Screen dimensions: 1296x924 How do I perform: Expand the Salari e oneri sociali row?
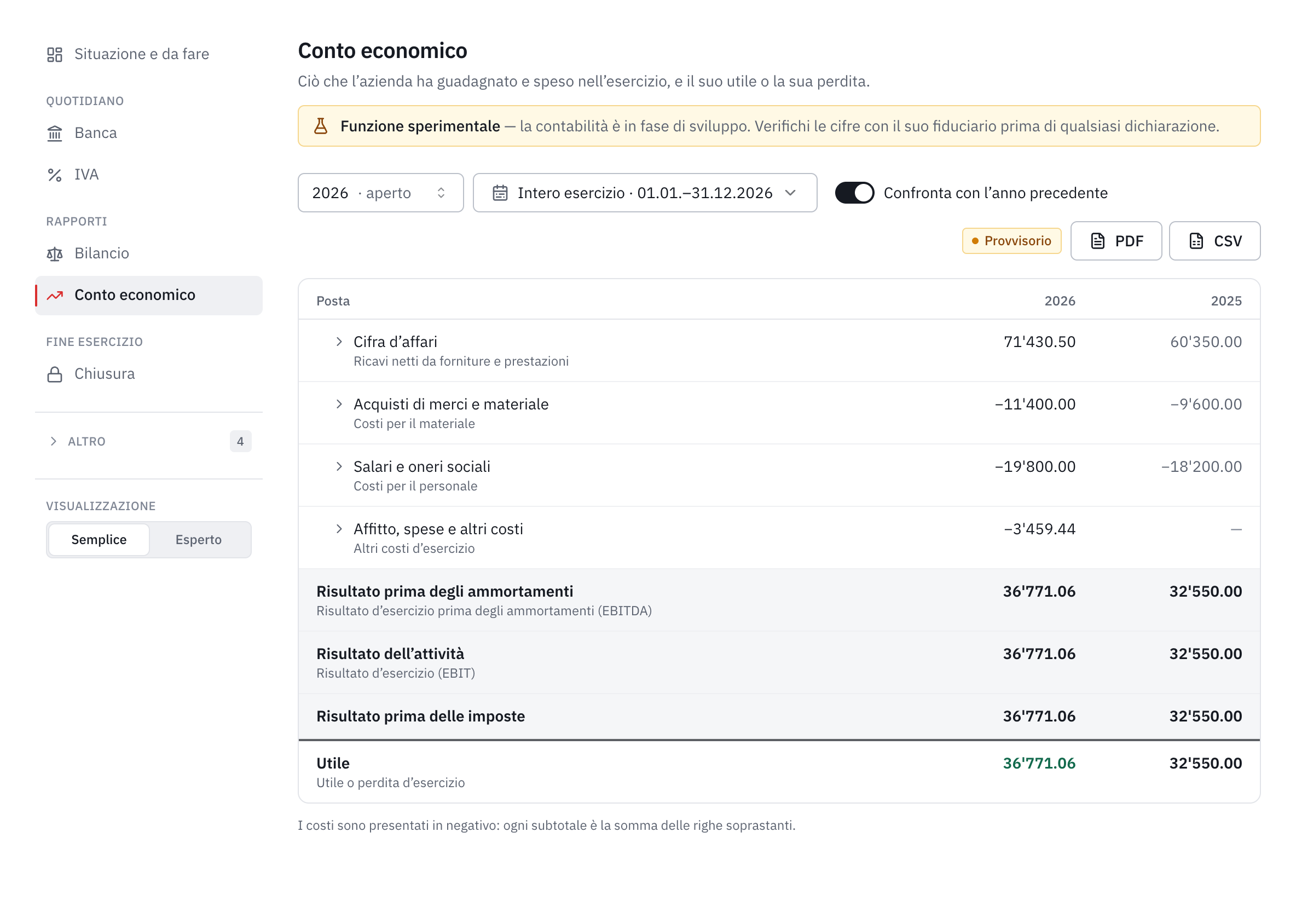339,466
